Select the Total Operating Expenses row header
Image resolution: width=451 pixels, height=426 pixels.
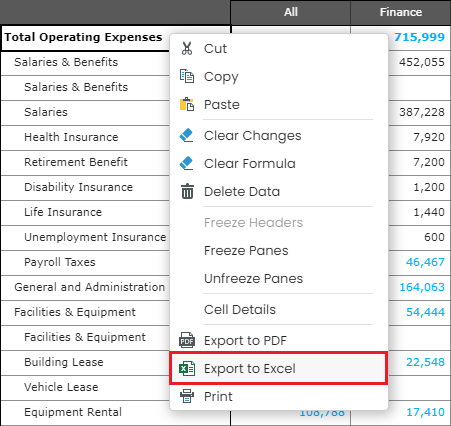[x=83, y=37]
